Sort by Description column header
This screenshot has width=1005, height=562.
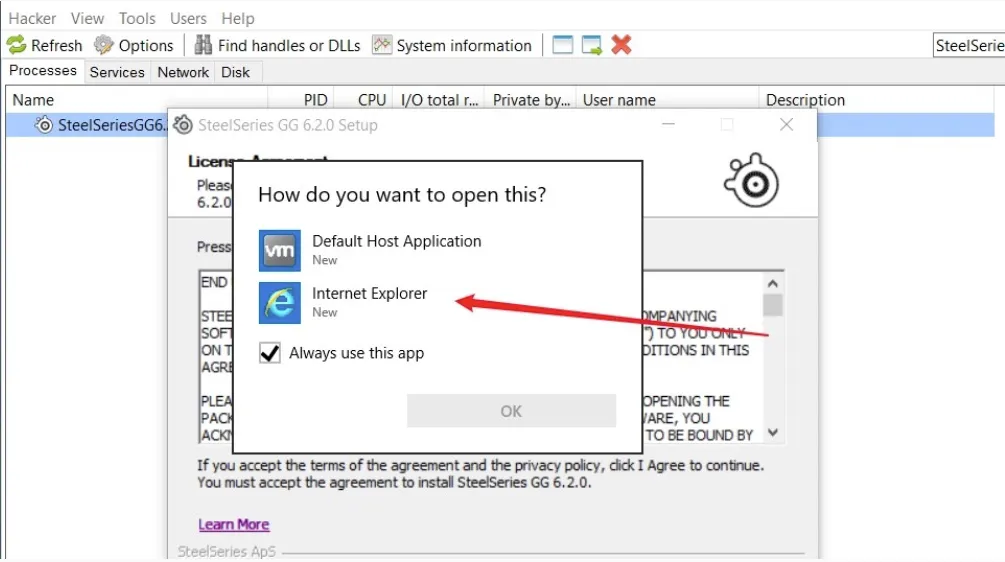pos(877,100)
